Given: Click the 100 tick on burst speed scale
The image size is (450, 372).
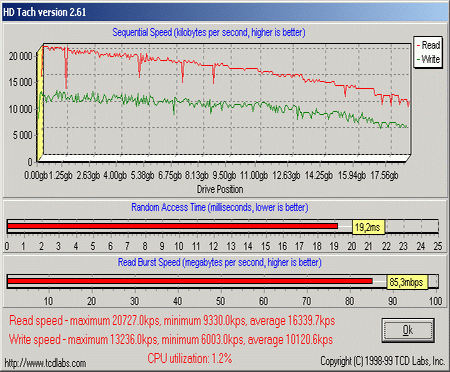Looking at the screenshot, I should click(436, 301).
